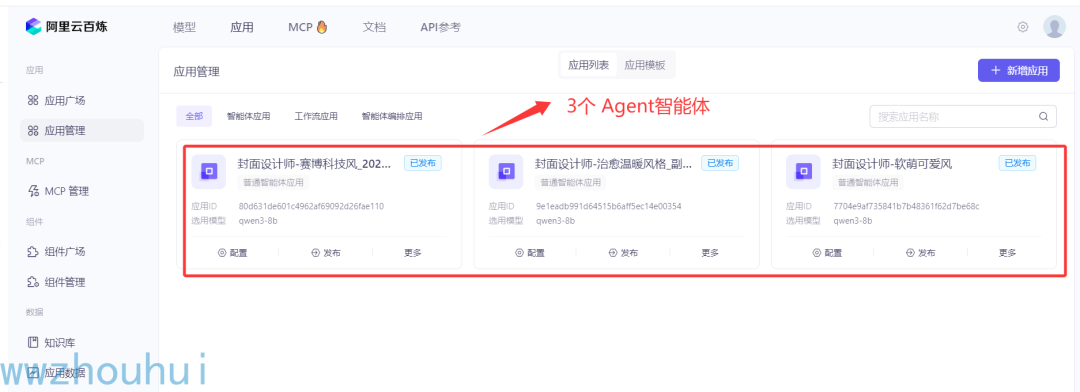
Task: Click the 新增应用 button
Action: point(1019,70)
